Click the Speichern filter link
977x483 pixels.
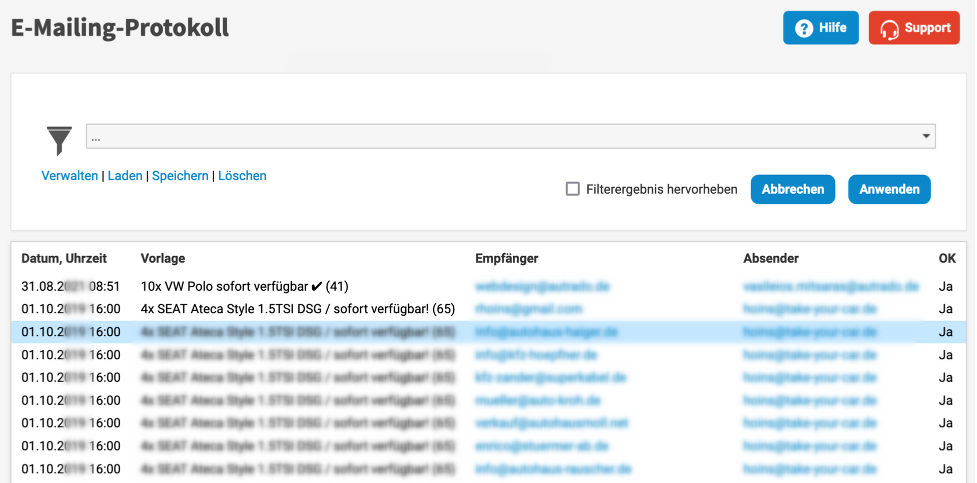coord(180,176)
